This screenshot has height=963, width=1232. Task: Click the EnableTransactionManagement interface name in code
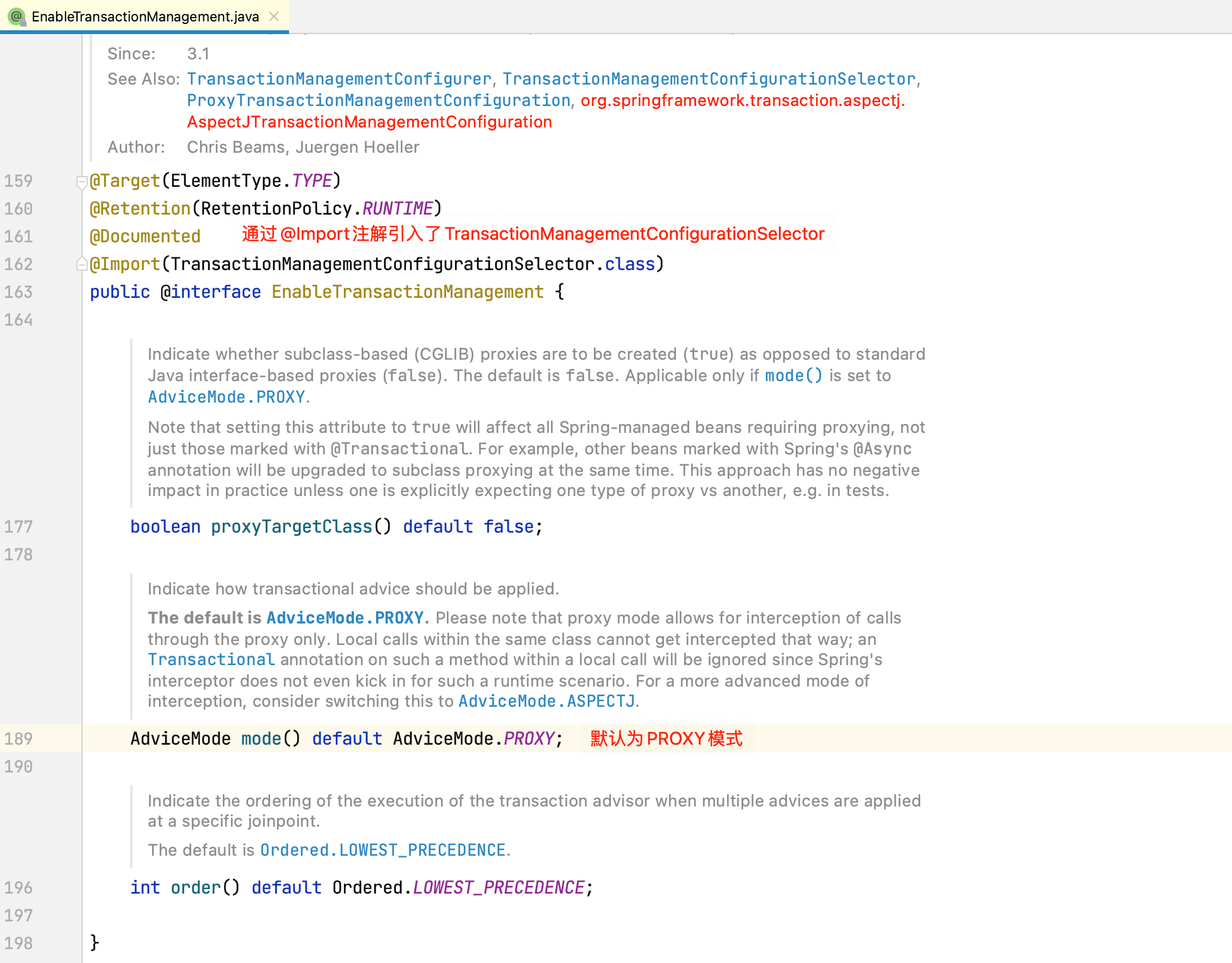(407, 292)
